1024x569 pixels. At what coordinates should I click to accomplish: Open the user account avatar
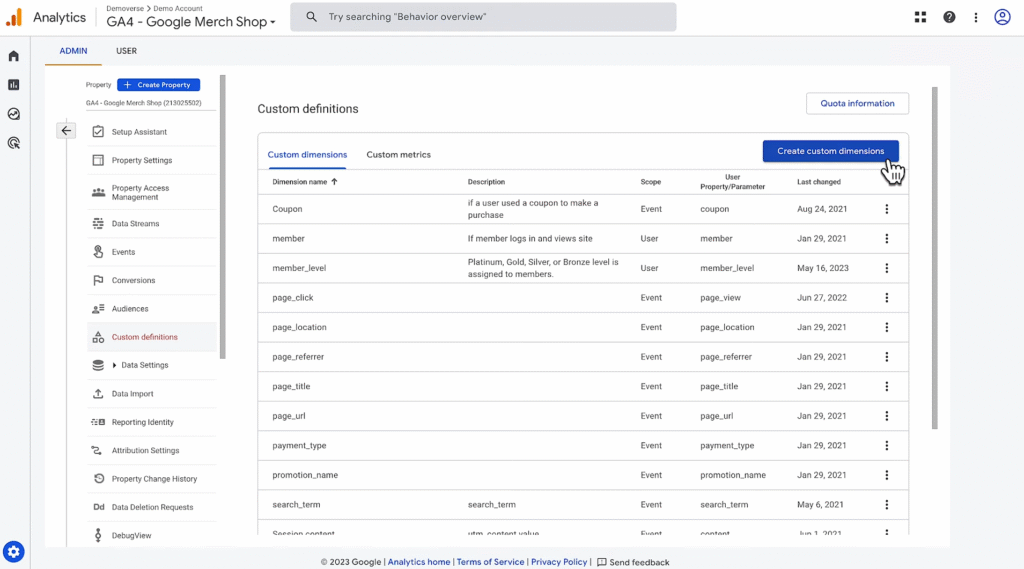point(1002,17)
